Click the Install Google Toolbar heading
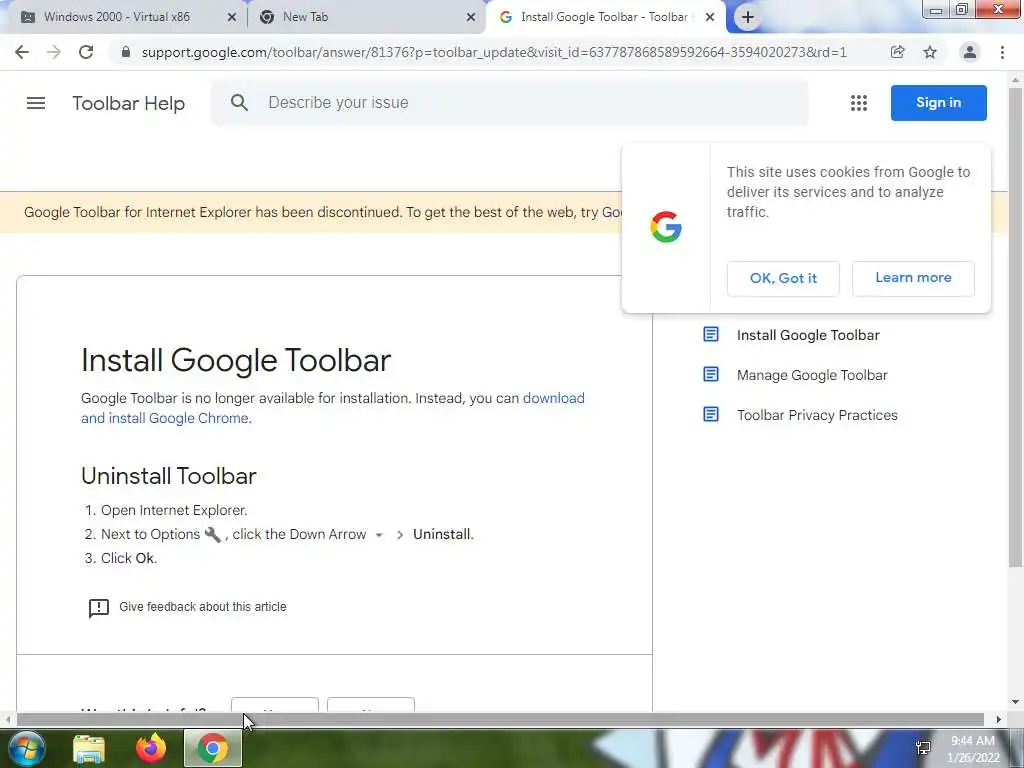The height and width of the screenshot is (768, 1024). pos(236,360)
